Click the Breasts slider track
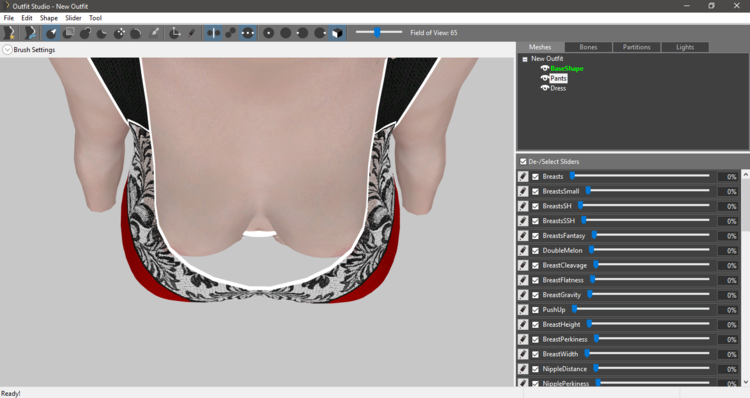The height and width of the screenshot is (398, 750). [640, 176]
